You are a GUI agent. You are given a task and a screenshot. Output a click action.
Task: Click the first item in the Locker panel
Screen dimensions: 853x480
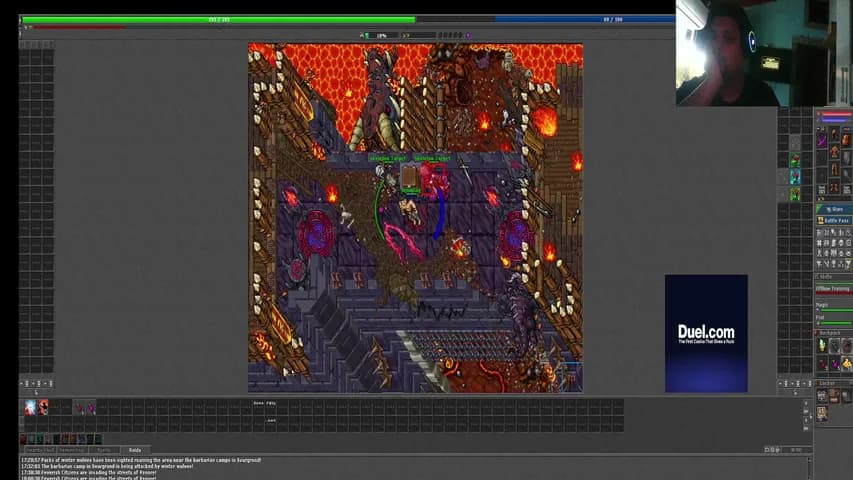[822, 396]
